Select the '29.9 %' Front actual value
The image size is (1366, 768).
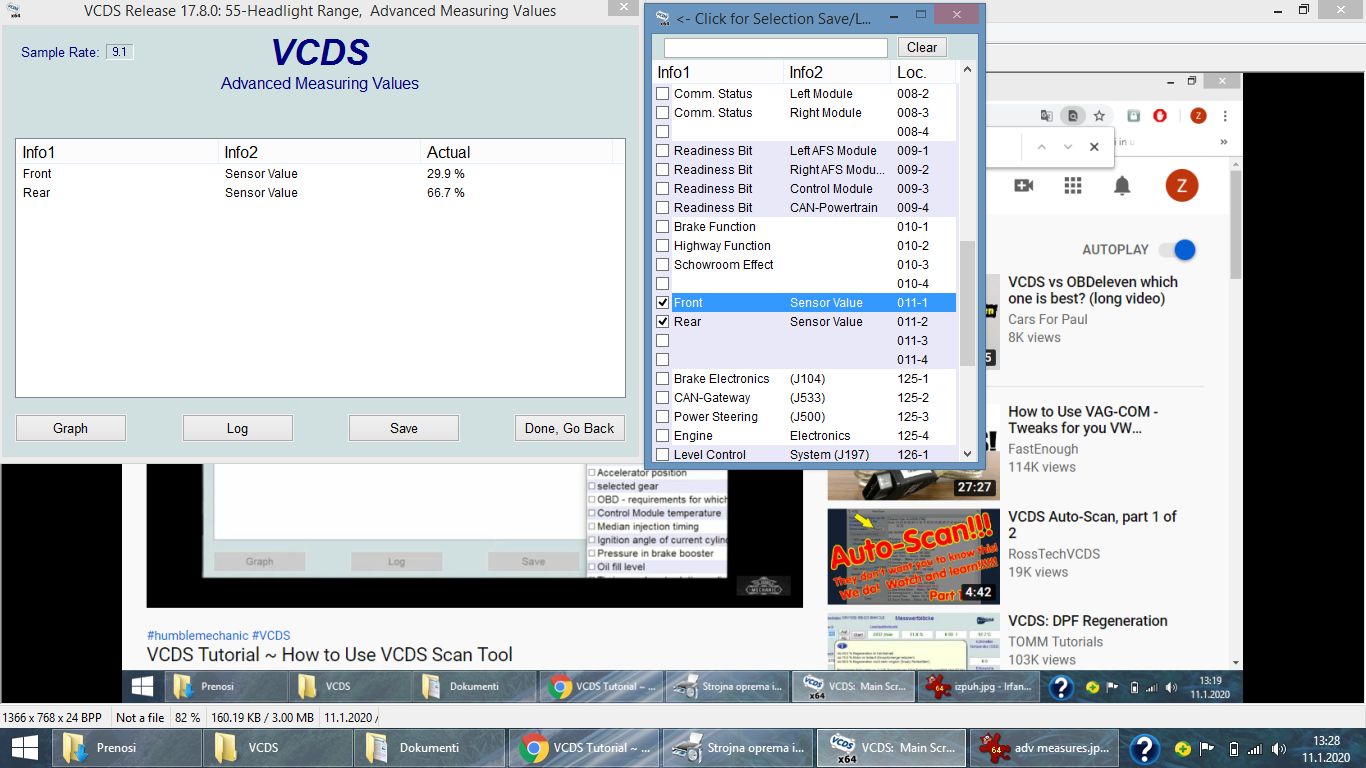click(x=445, y=174)
